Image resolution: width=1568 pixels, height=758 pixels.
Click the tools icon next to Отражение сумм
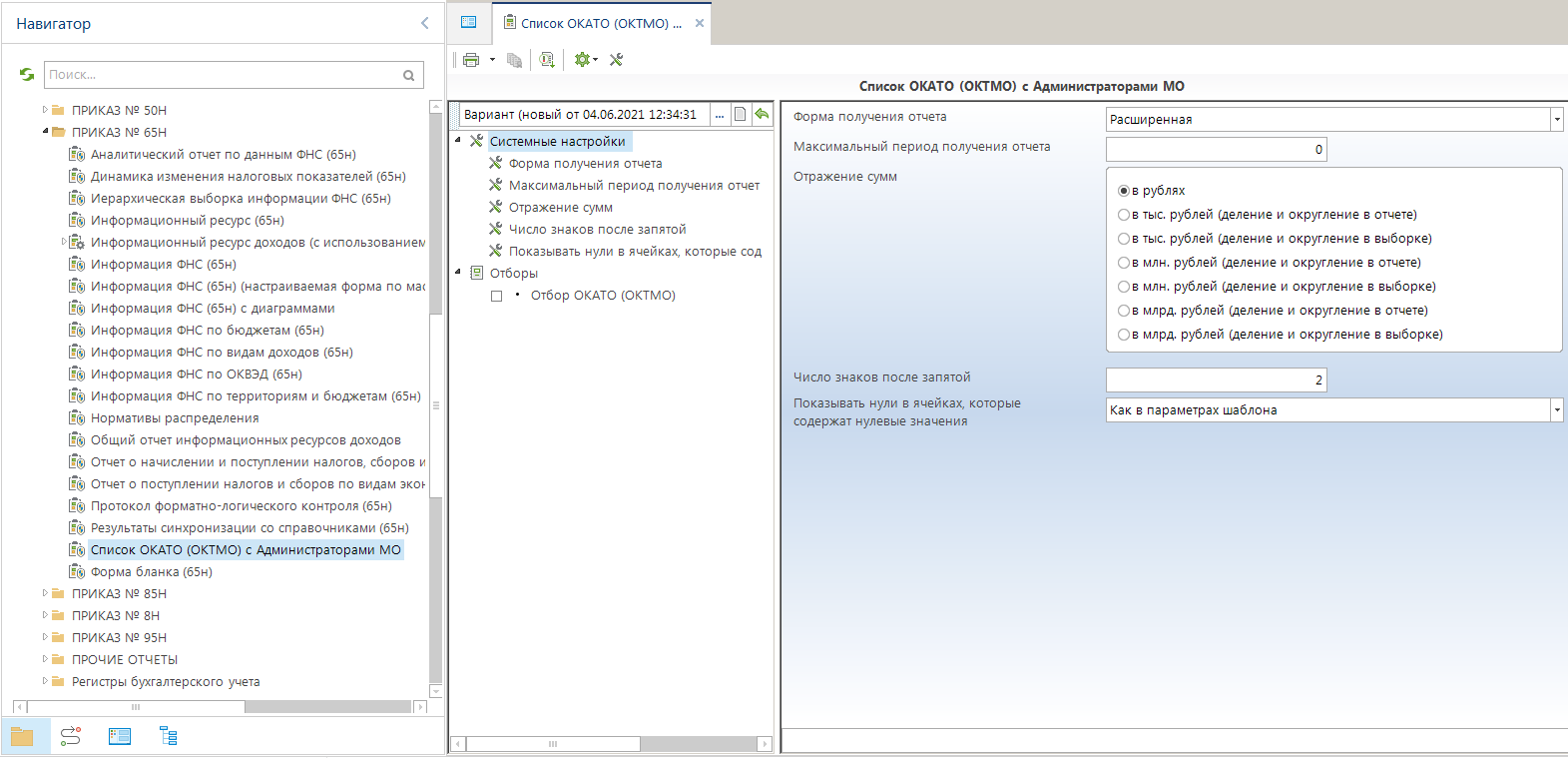[495, 207]
